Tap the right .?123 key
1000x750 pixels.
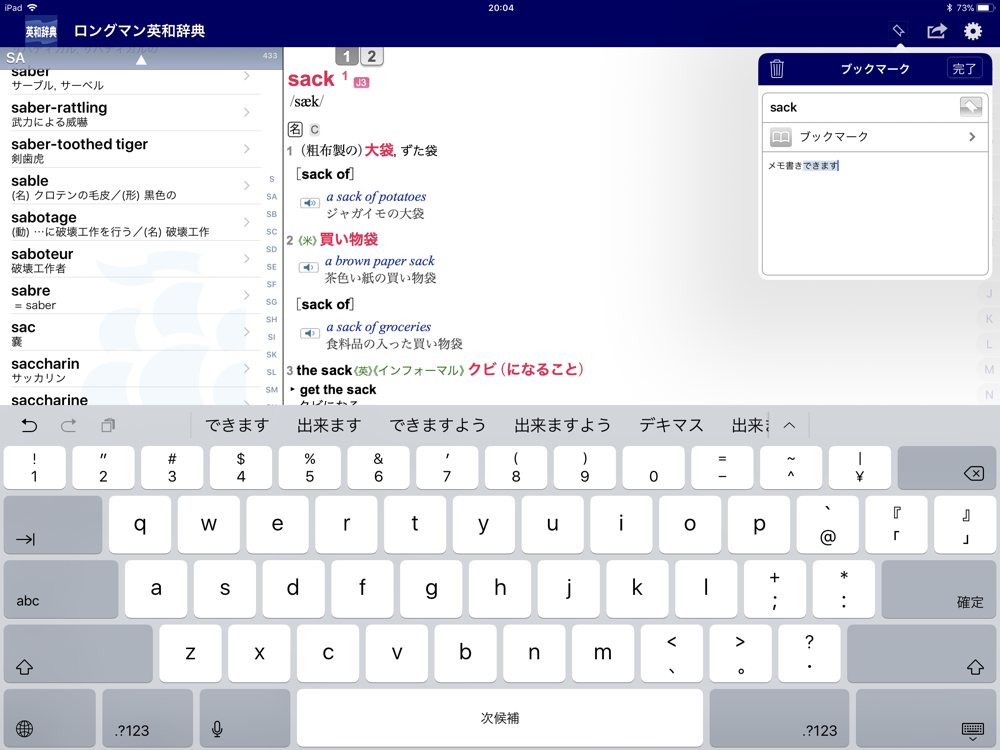click(x=779, y=719)
